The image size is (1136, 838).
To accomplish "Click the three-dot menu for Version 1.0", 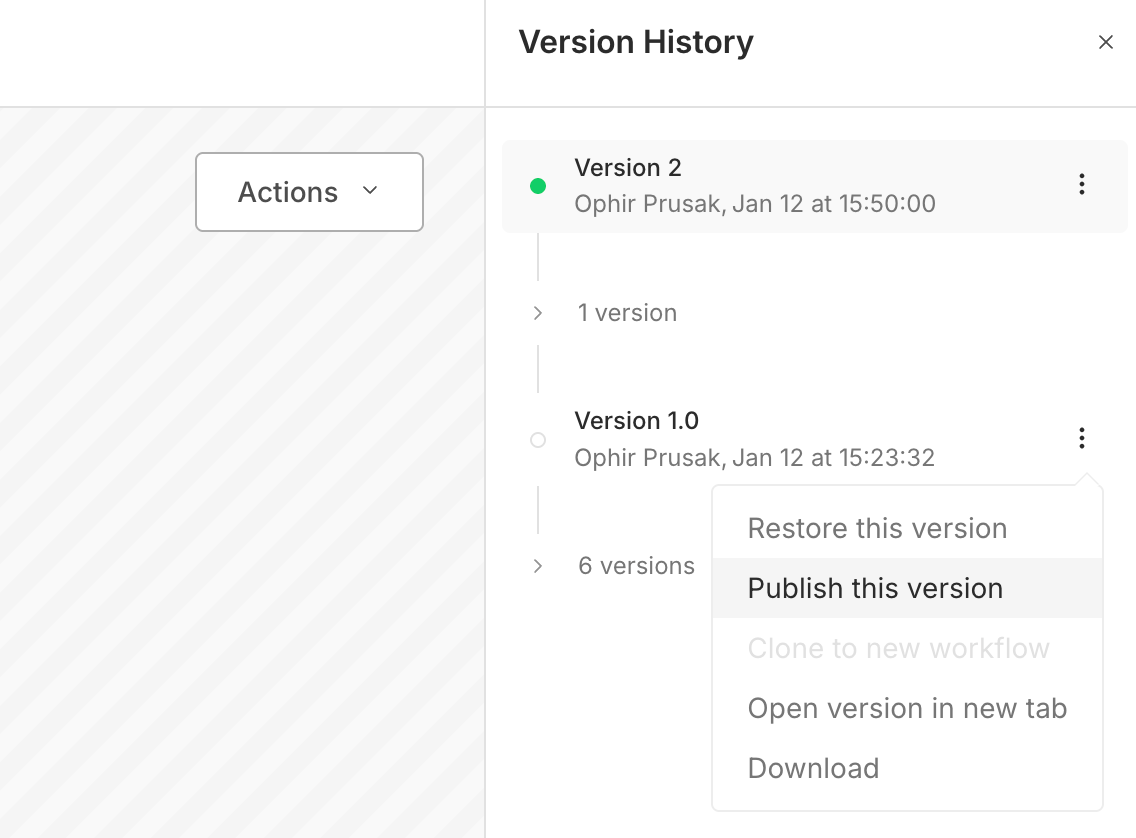I will [x=1081, y=438].
